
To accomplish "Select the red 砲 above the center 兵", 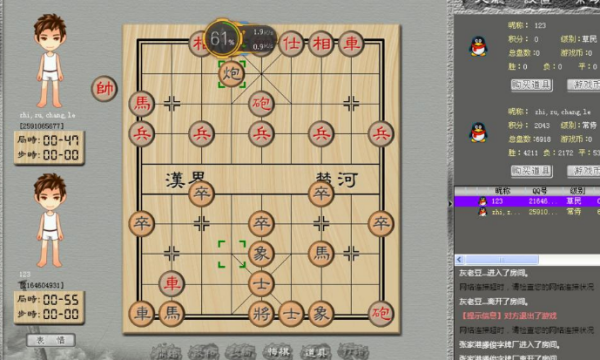I will 261,104.
